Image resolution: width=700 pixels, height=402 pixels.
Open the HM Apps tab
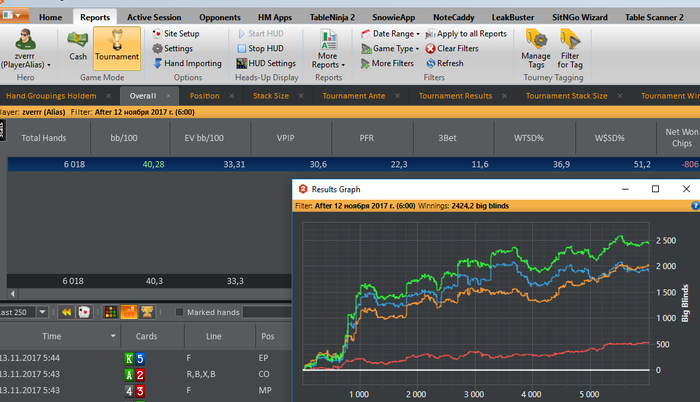coord(275,17)
